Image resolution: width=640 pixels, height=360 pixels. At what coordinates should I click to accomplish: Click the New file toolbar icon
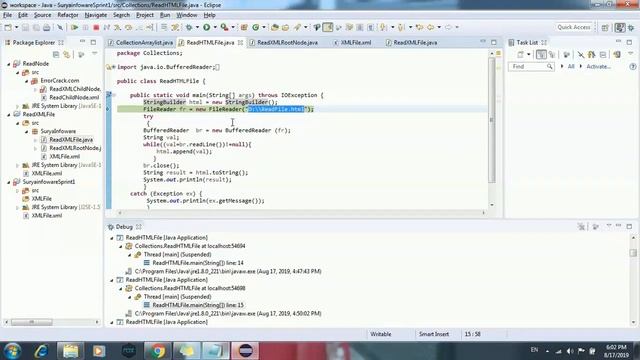(x=8, y=27)
